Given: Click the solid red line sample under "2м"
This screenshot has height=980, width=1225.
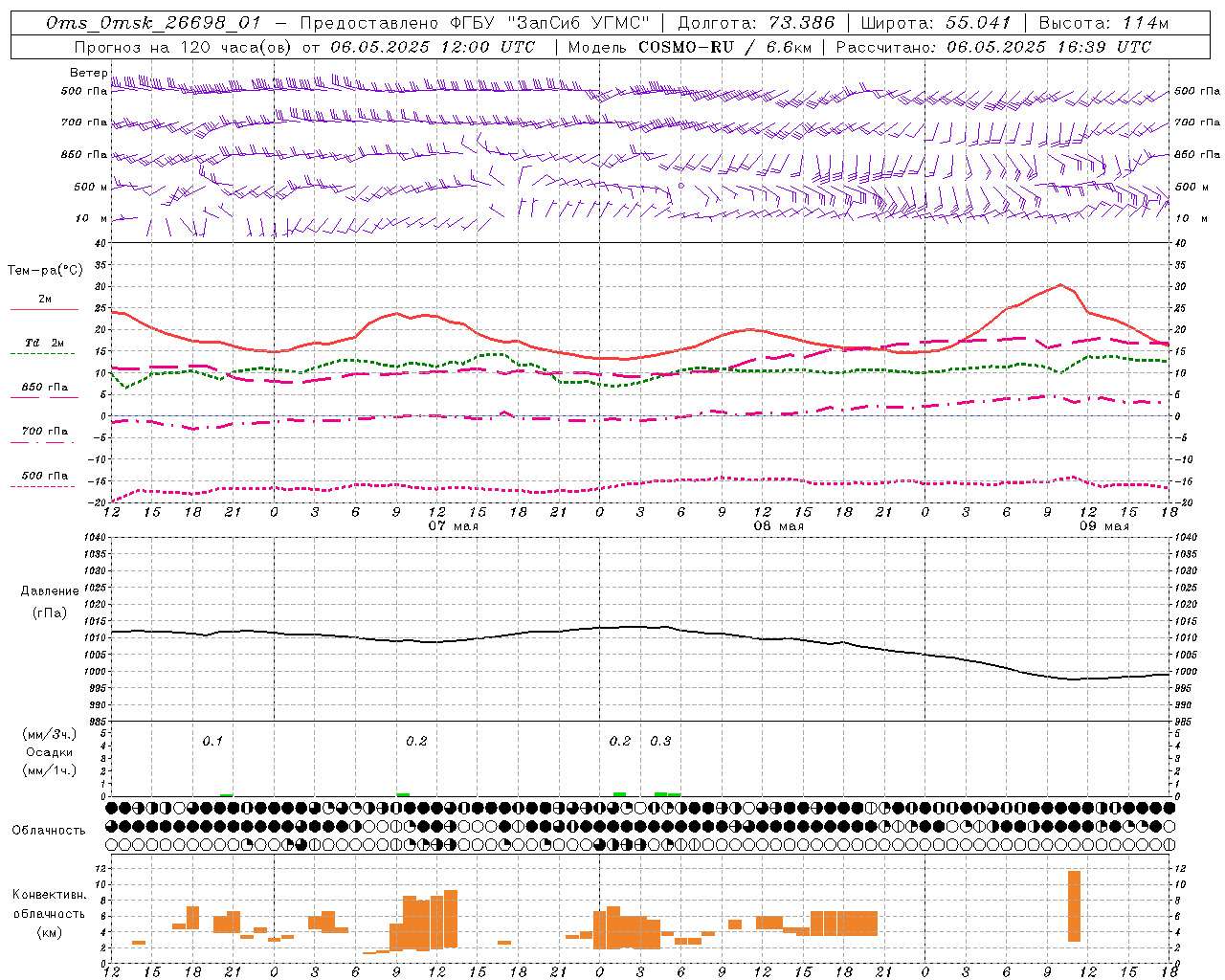Looking at the screenshot, I should [x=44, y=310].
